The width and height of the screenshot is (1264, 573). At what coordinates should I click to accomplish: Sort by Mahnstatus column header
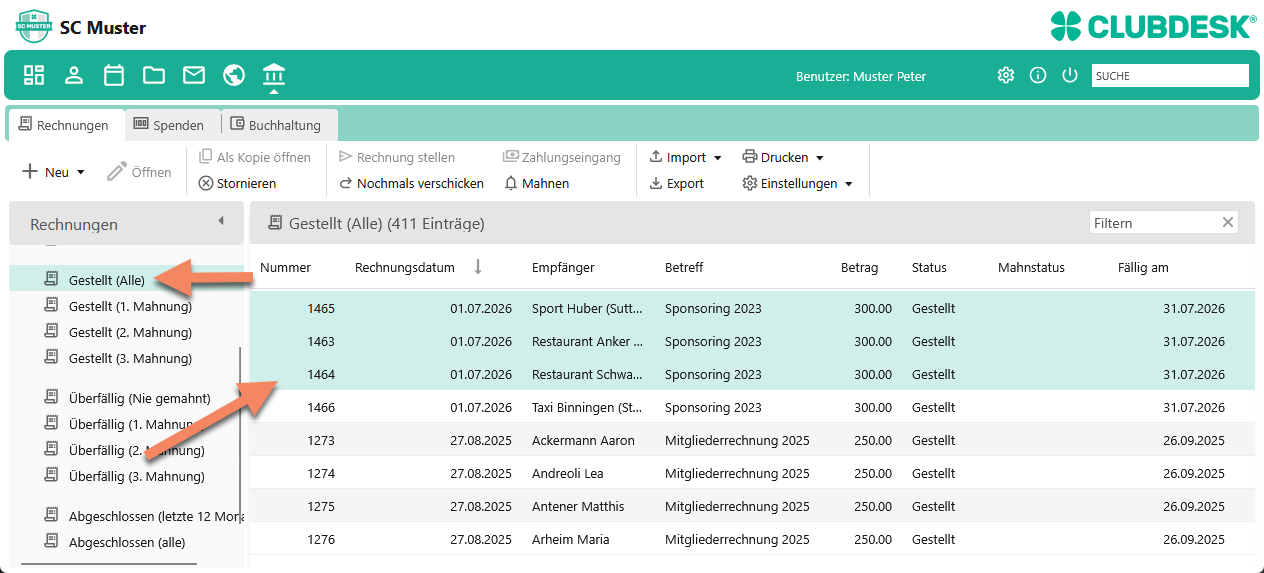coord(1031,267)
